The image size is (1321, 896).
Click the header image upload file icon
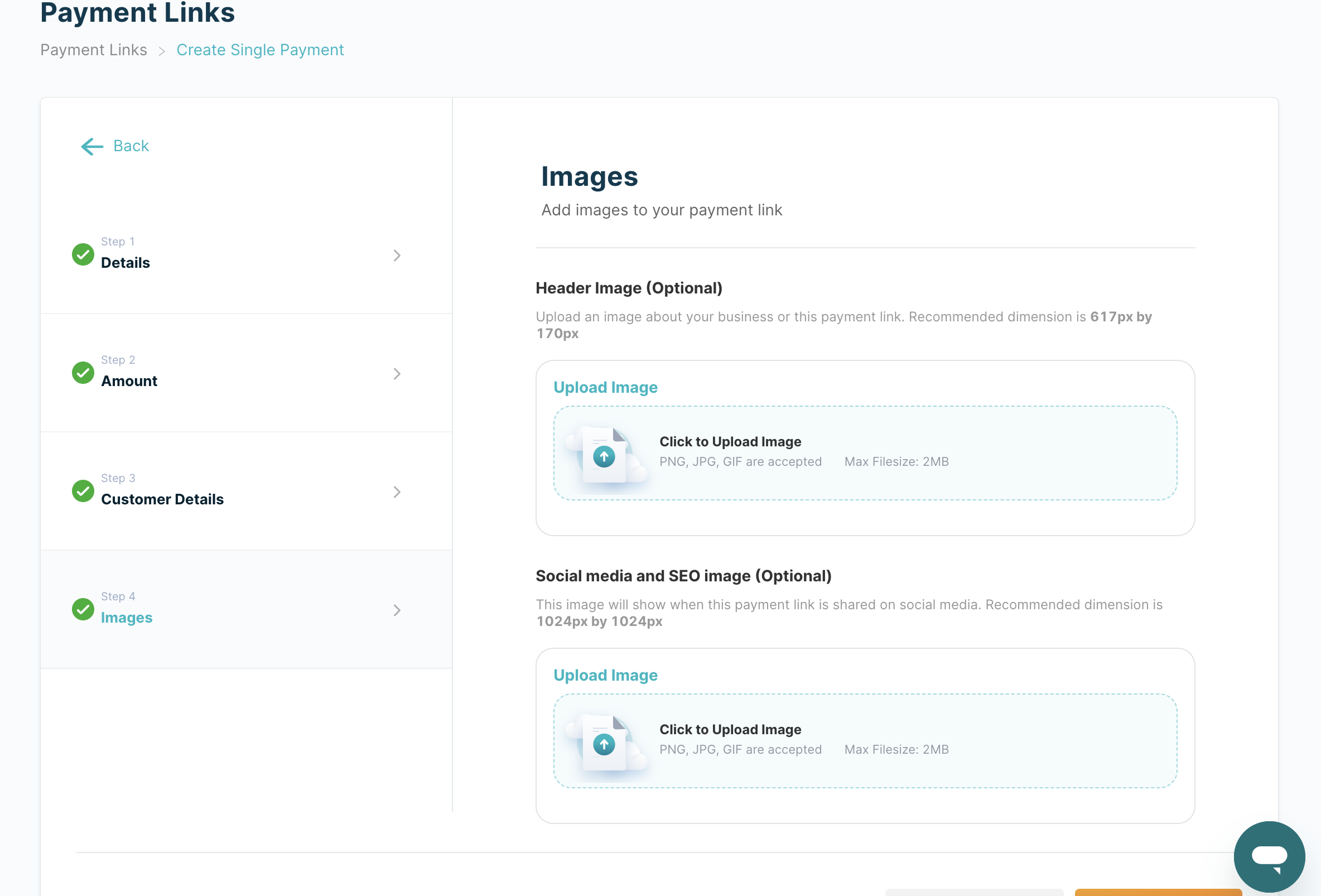pos(605,455)
